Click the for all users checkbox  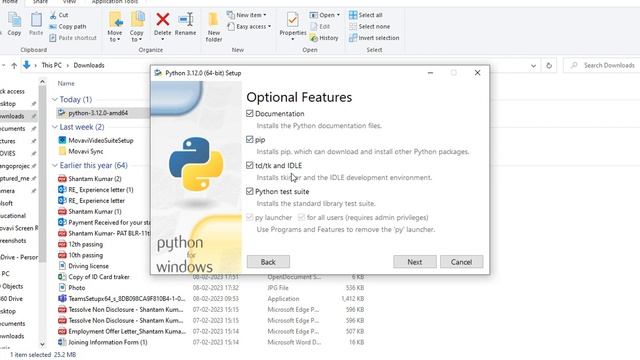[301, 218]
